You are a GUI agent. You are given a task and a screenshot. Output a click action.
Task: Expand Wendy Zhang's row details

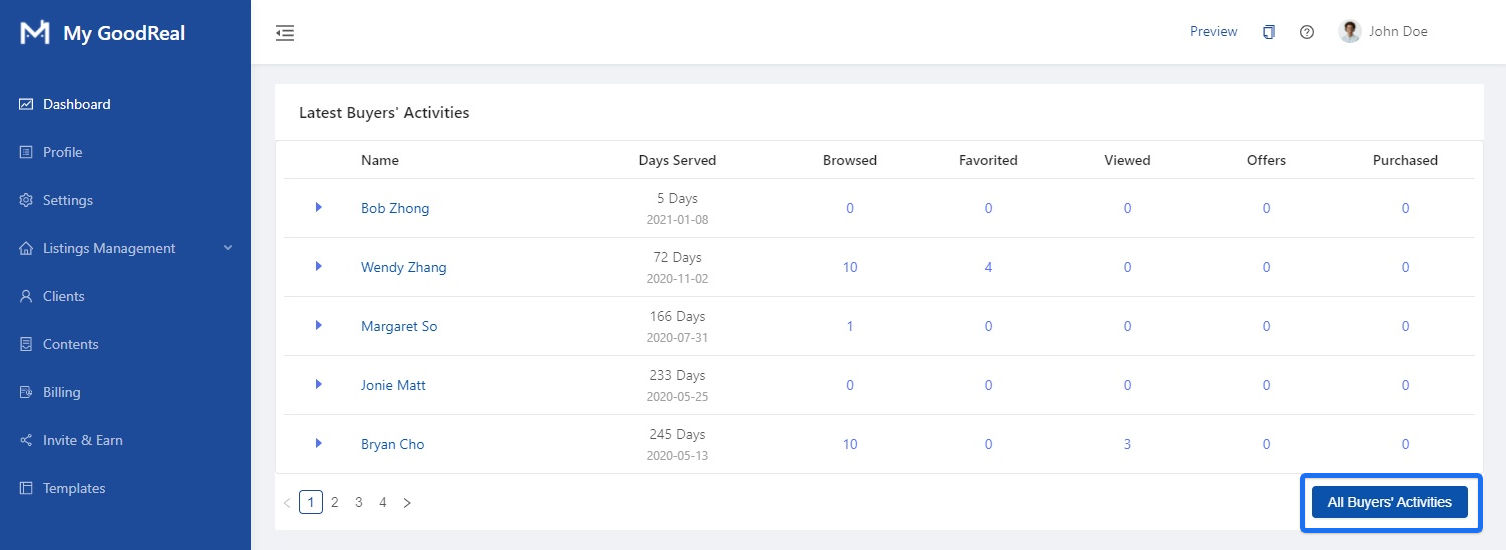318,266
